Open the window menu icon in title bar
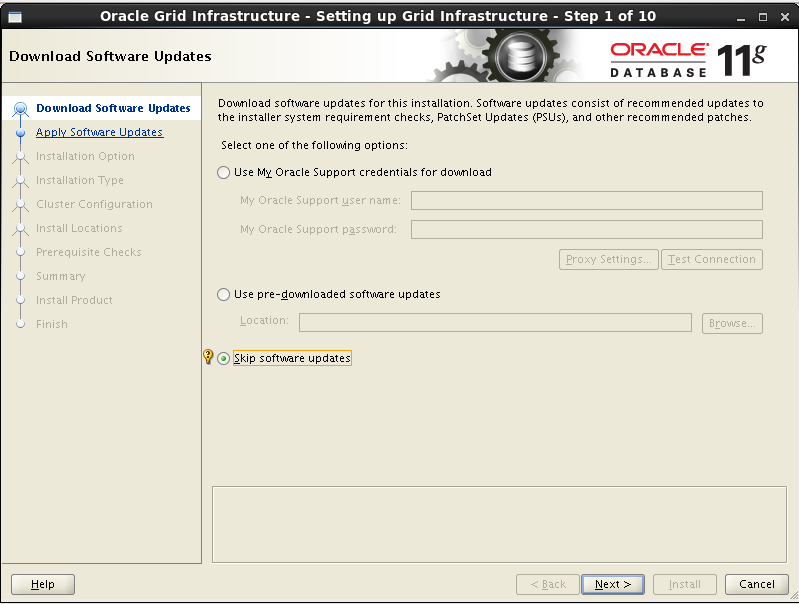The height and width of the screenshot is (604, 799). tap(15, 17)
